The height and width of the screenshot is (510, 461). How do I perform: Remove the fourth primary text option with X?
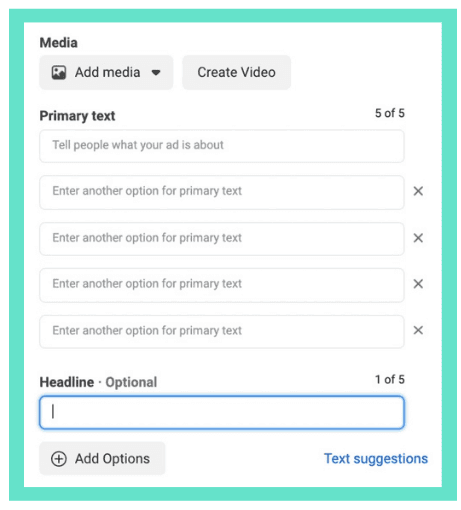click(418, 284)
